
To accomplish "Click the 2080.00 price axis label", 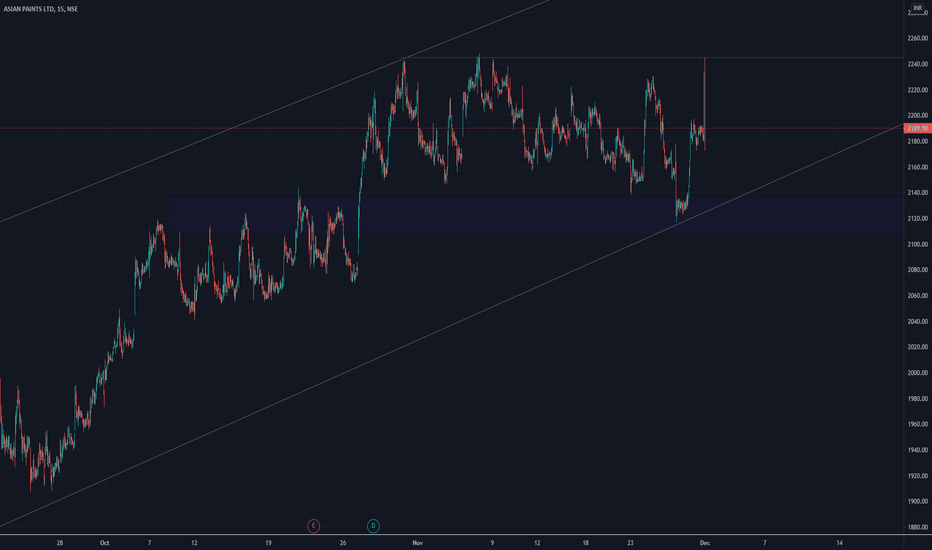I will pyautogui.click(x=918, y=270).
